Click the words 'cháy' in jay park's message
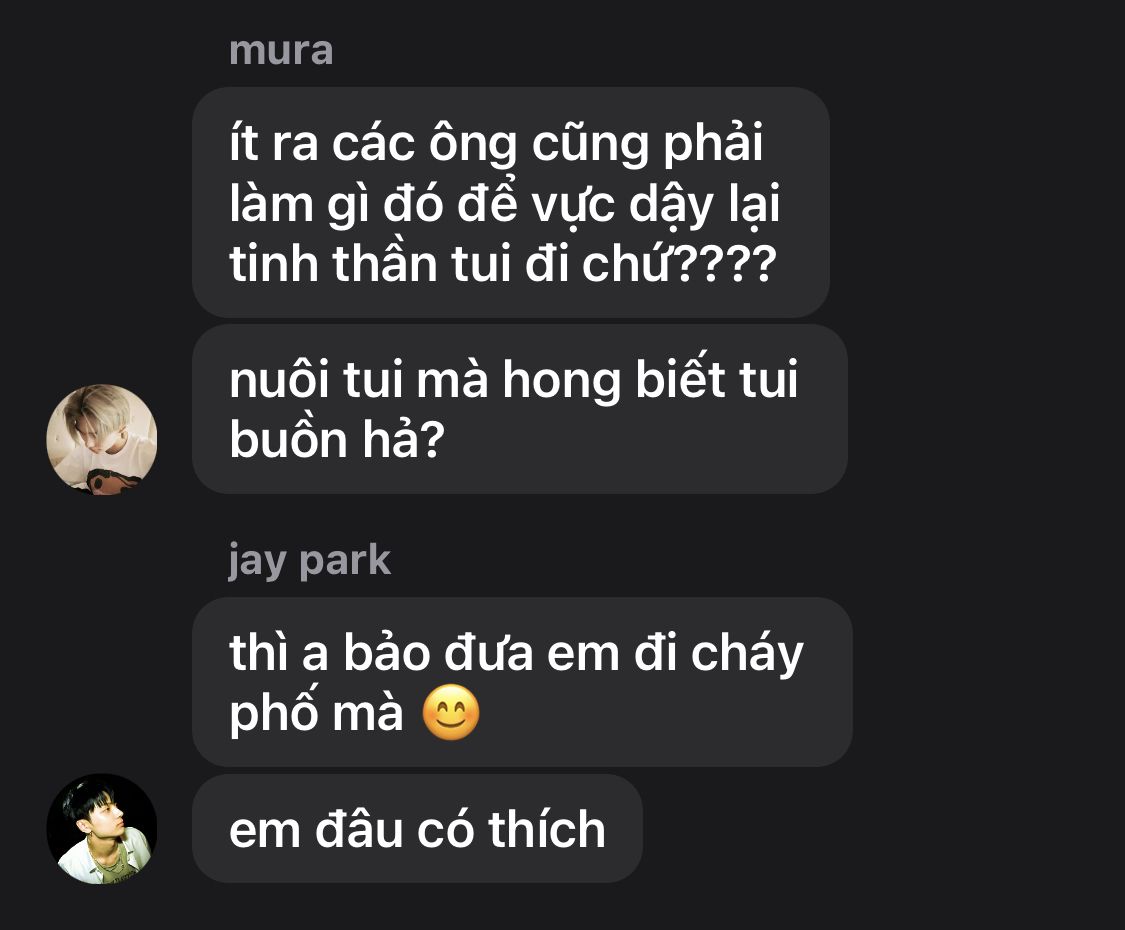 click(x=747, y=654)
